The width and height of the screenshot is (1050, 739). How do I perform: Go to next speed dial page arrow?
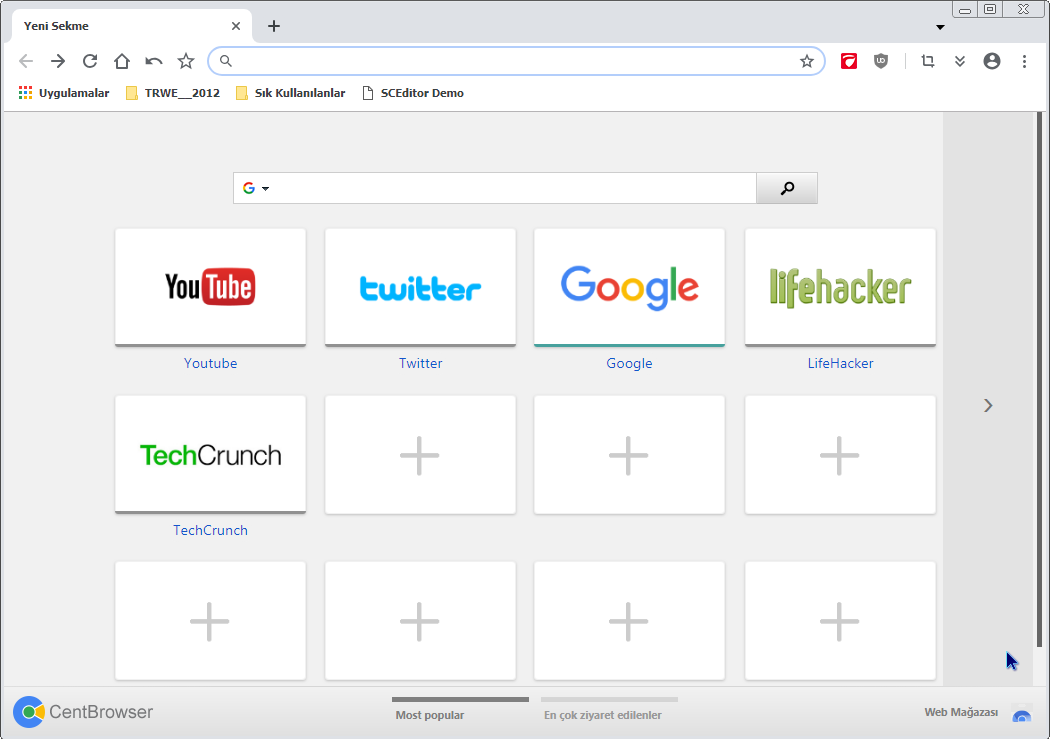point(988,406)
